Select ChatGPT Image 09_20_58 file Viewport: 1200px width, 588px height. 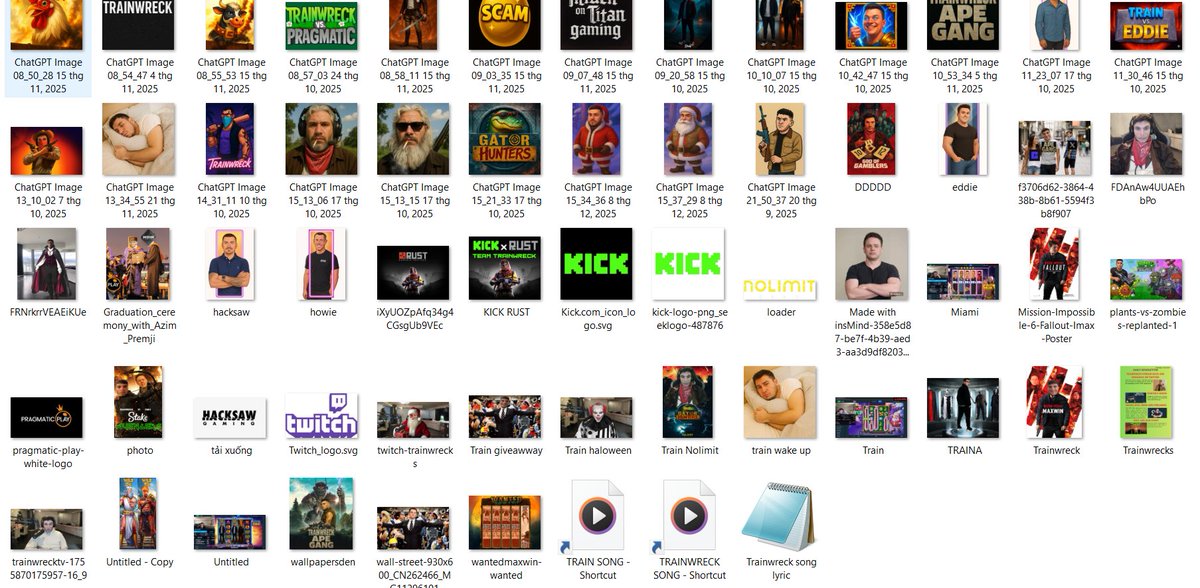pos(688,25)
